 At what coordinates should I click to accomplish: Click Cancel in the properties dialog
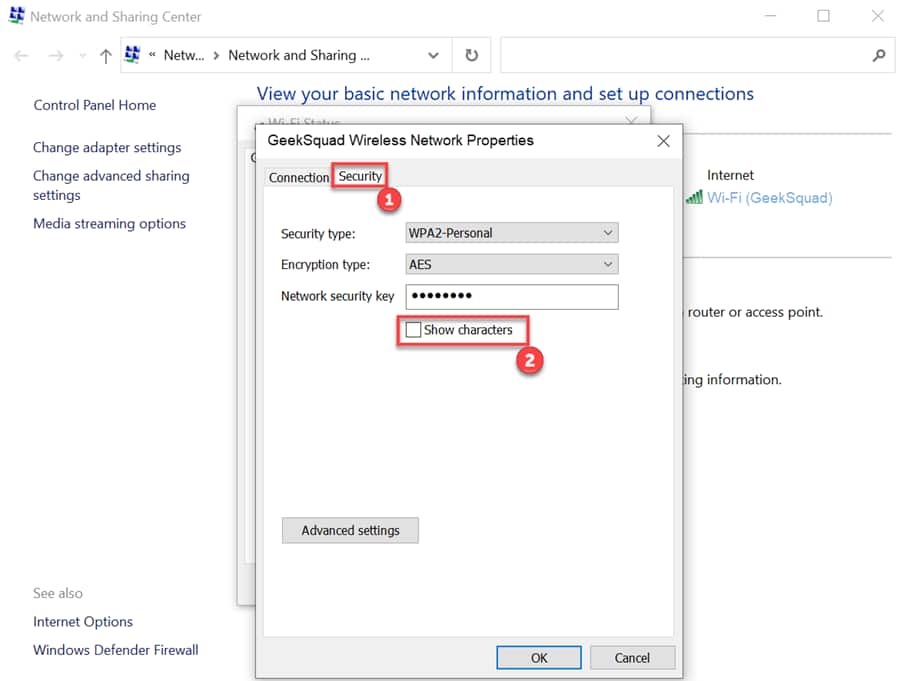tap(632, 658)
